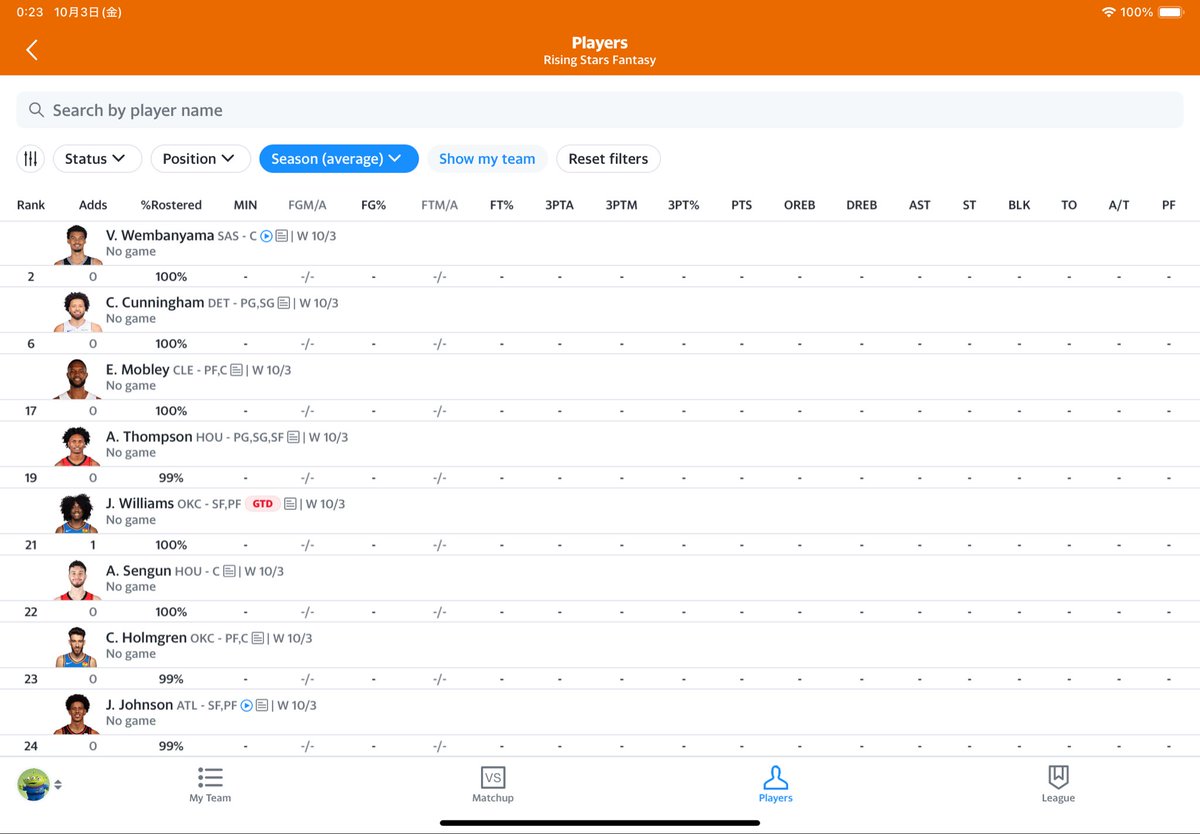Play J. Johnson's video icon

(247, 705)
